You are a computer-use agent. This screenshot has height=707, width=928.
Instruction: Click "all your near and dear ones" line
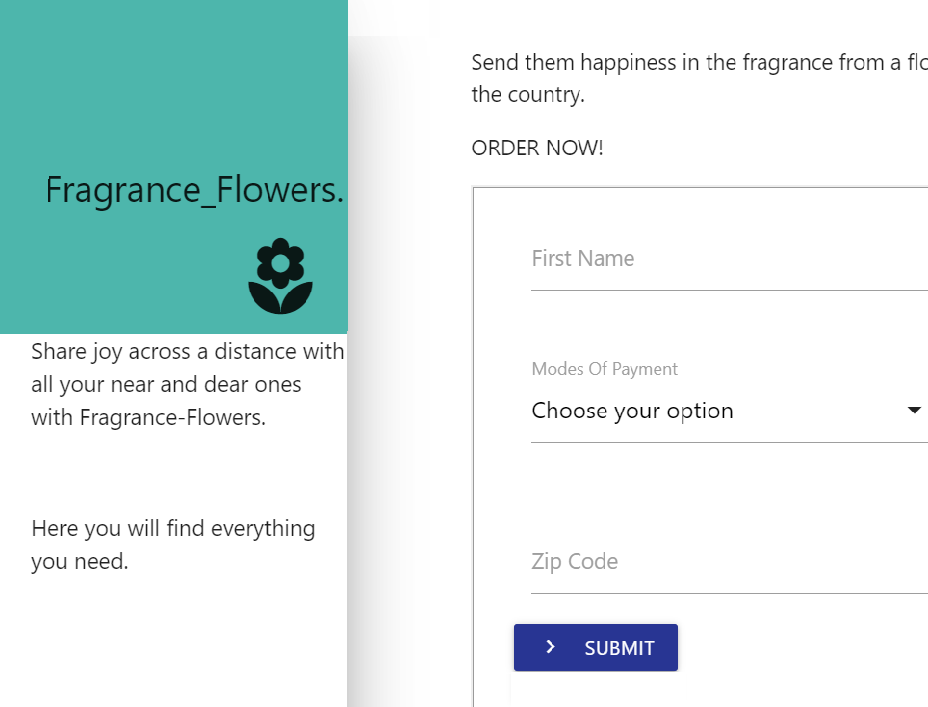pos(166,385)
